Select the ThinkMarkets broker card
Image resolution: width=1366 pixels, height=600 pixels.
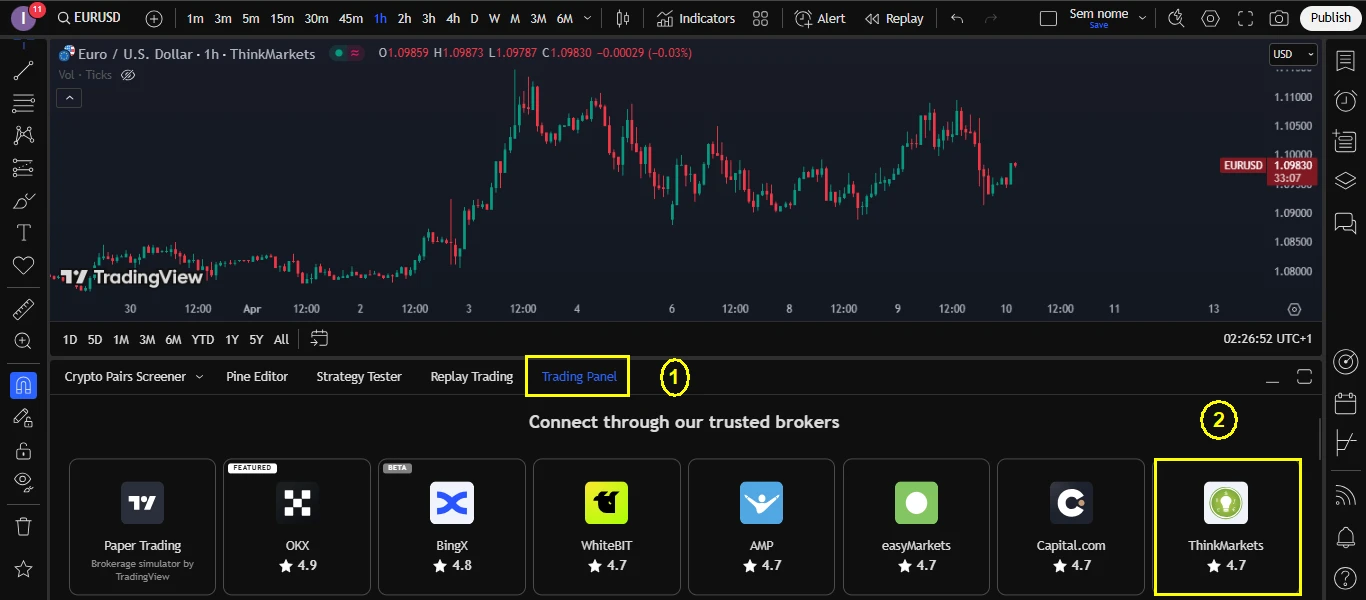[x=1226, y=526]
